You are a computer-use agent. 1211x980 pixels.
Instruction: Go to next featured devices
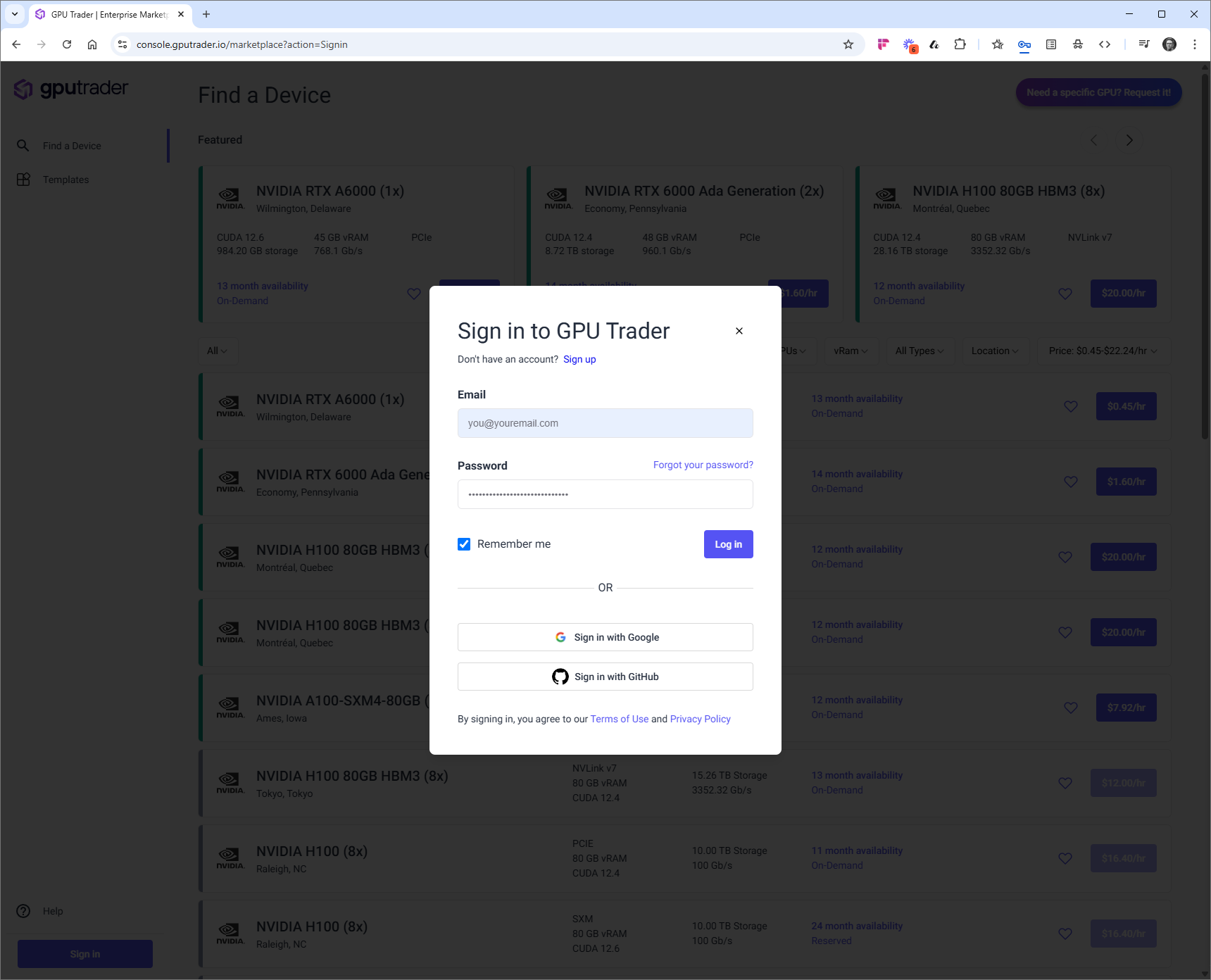point(1129,140)
